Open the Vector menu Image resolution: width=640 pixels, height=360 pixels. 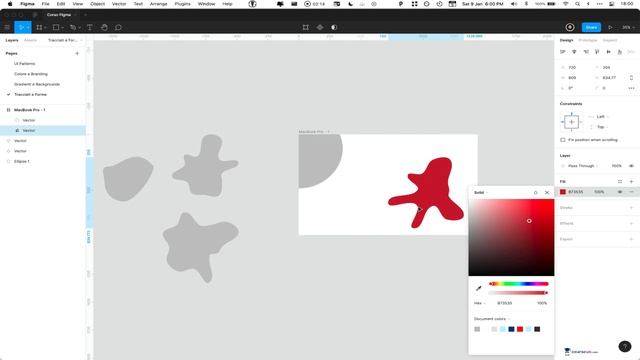[119, 4]
